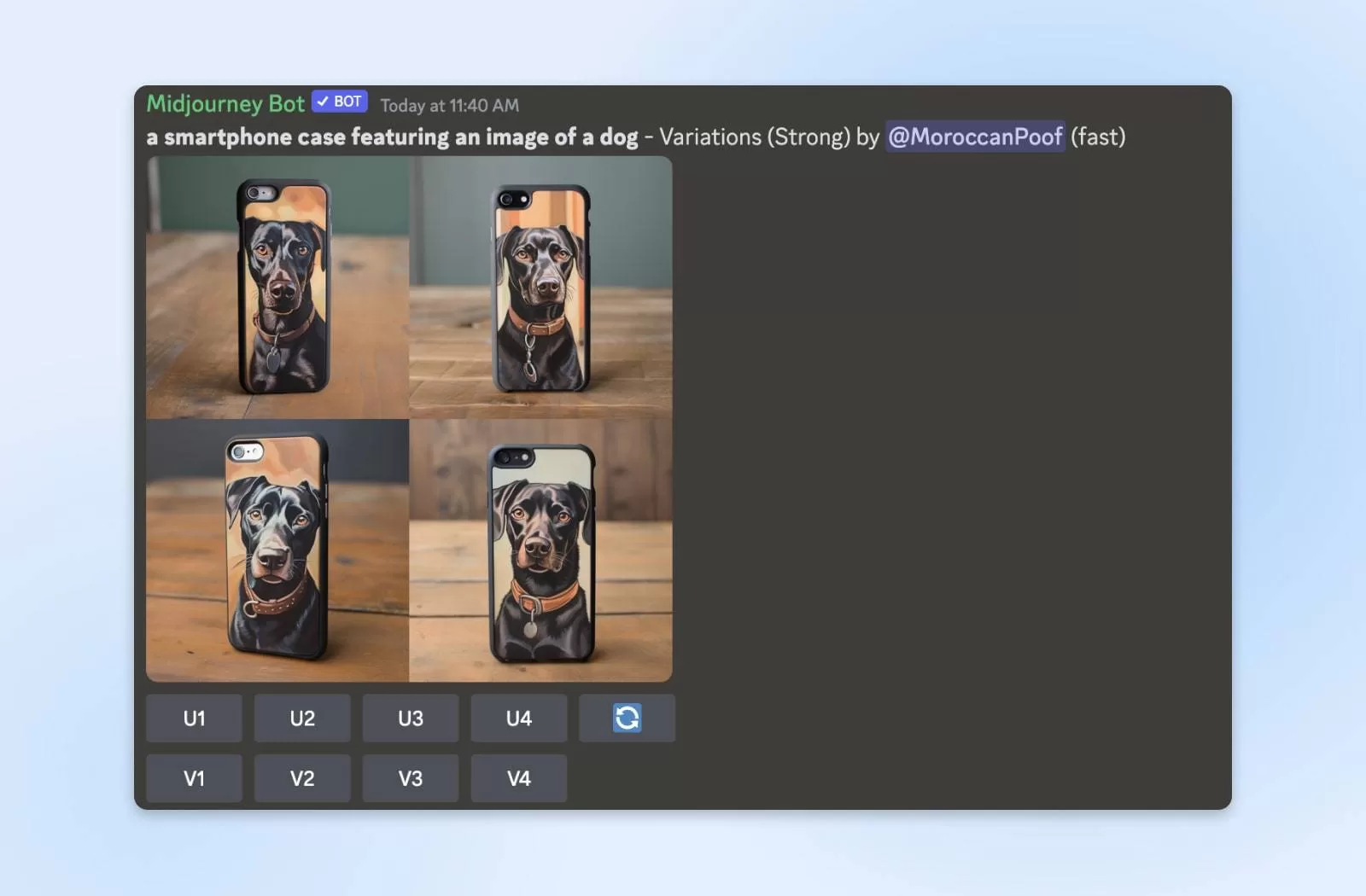1366x896 pixels.
Task: Open the Midjourney Bot profile name
Action: point(225,103)
